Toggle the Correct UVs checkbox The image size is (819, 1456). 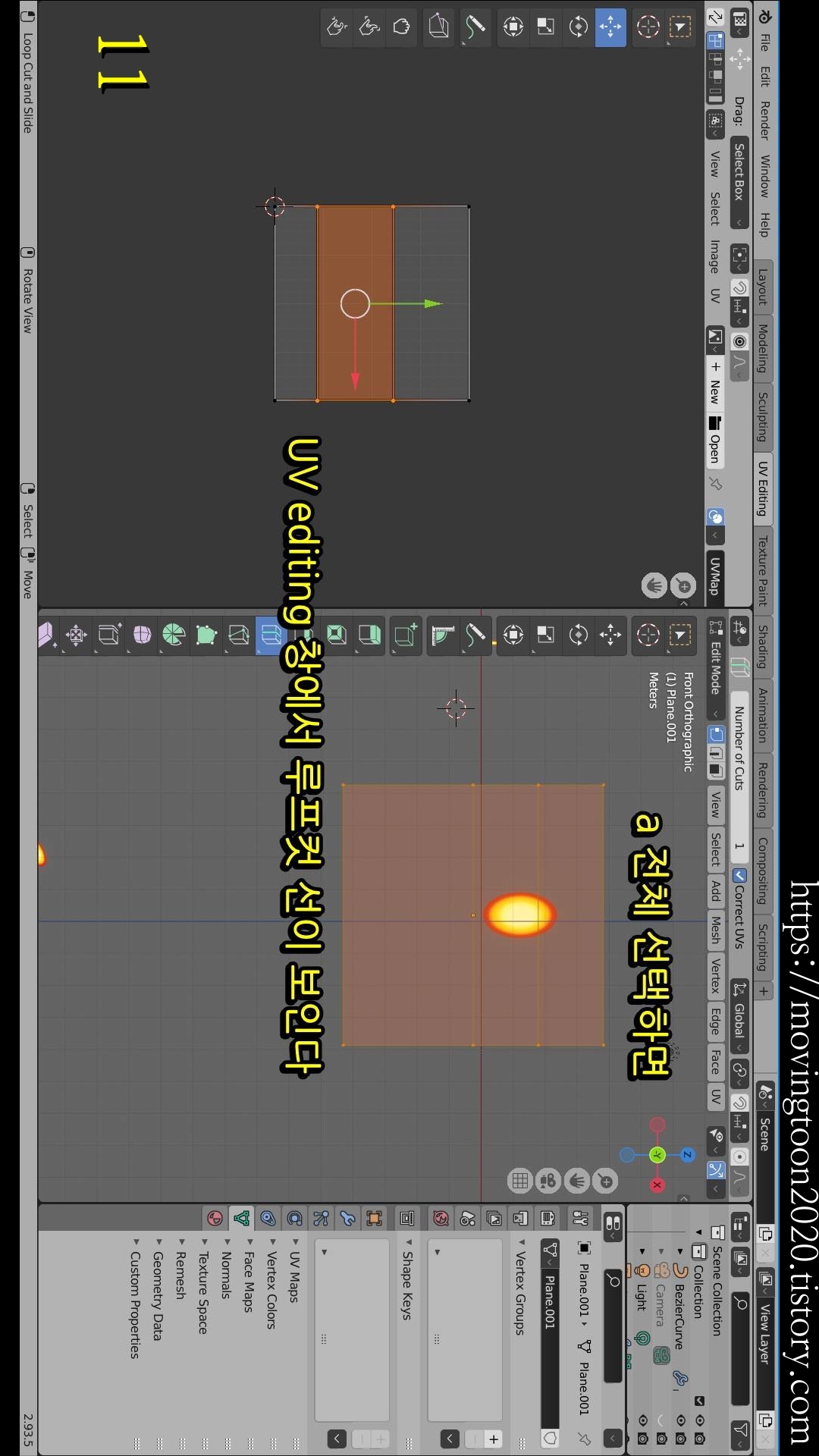(739, 875)
